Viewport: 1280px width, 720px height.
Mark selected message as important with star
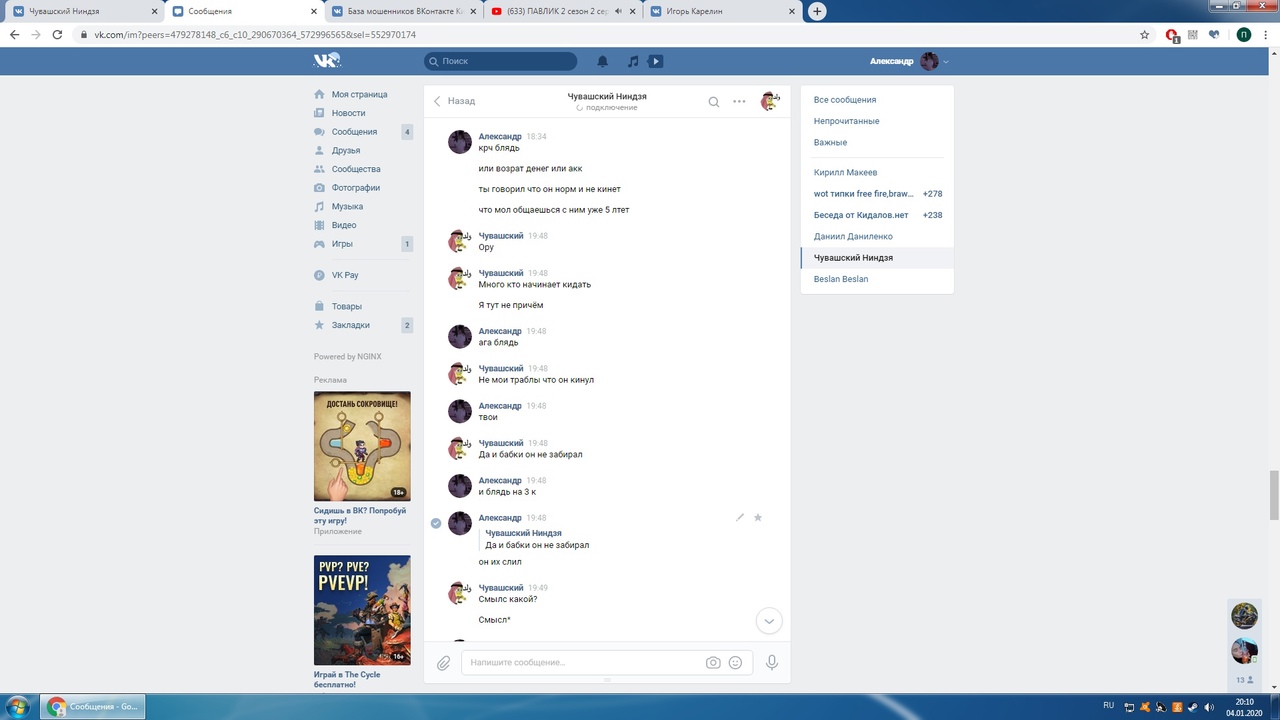757,517
